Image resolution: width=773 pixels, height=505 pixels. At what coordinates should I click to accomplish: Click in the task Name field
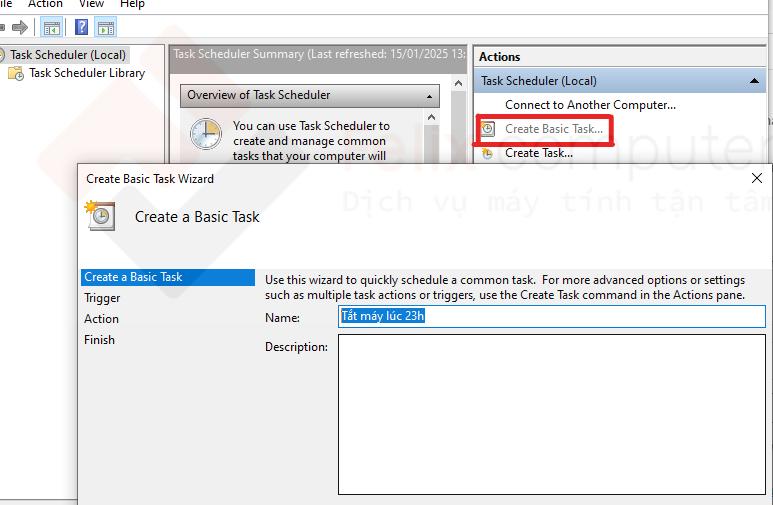click(x=552, y=317)
